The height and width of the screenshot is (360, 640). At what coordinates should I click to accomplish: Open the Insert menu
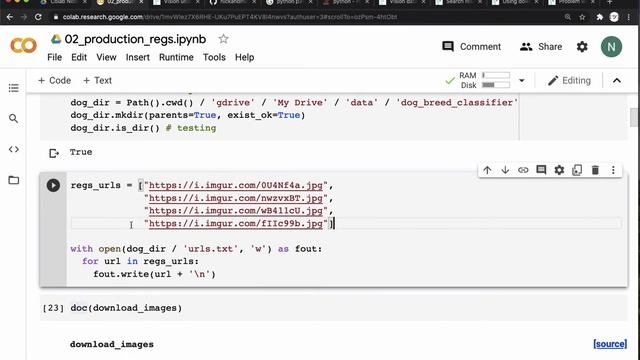click(x=138, y=57)
